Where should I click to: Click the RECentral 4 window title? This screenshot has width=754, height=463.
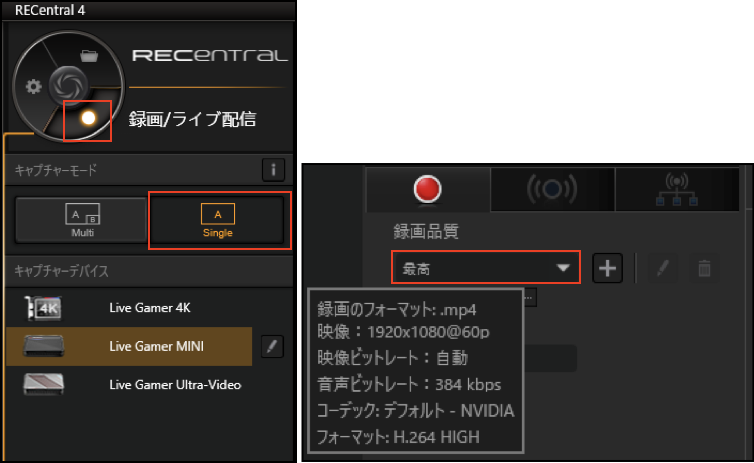click(50, 10)
